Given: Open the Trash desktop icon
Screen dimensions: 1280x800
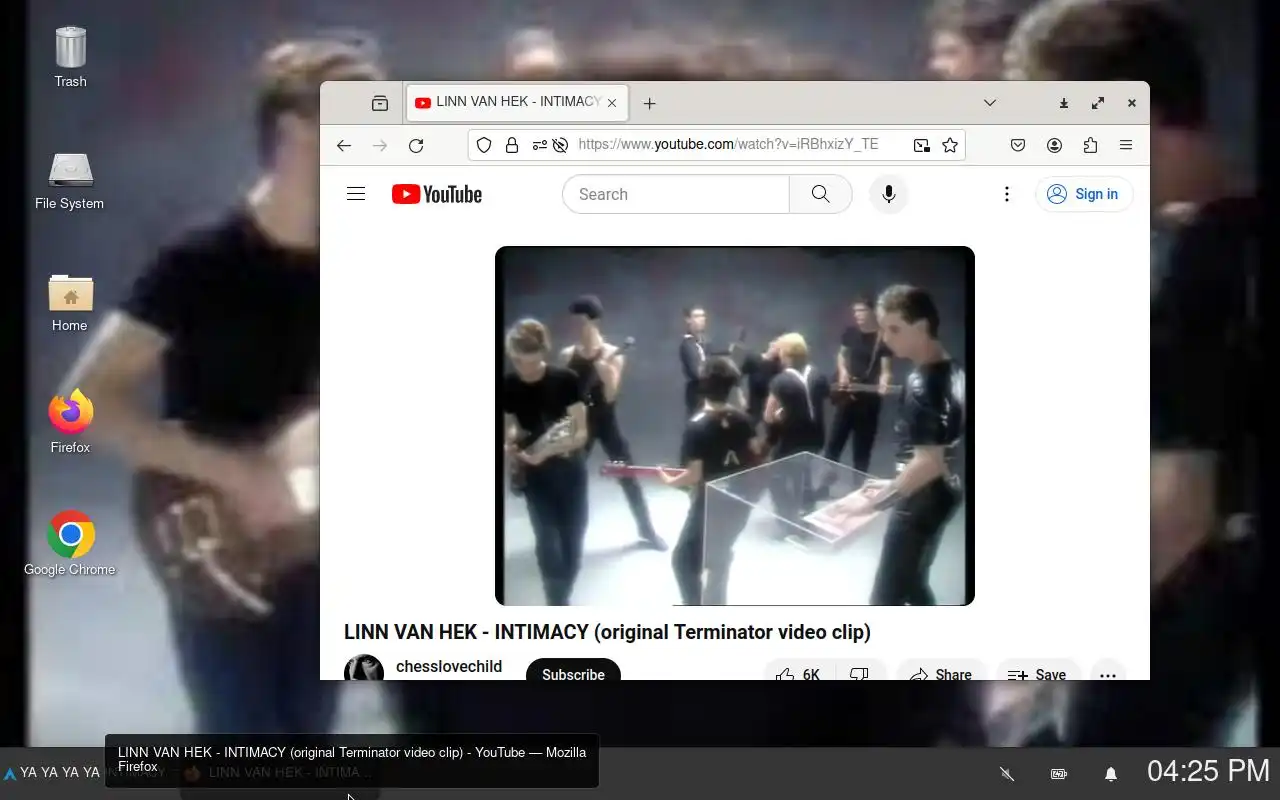Looking at the screenshot, I should pyautogui.click(x=70, y=57).
